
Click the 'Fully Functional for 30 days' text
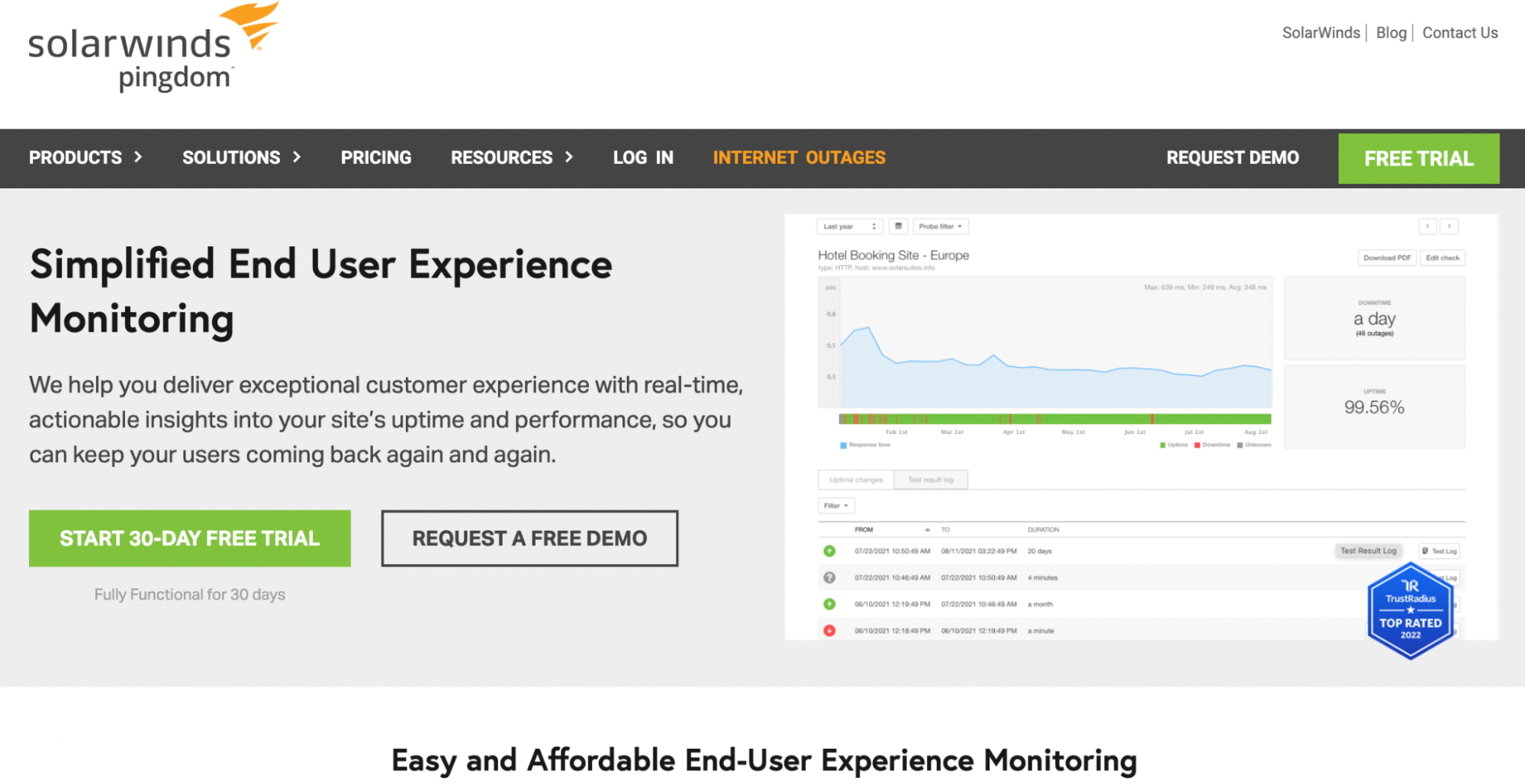click(x=190, y=595)
